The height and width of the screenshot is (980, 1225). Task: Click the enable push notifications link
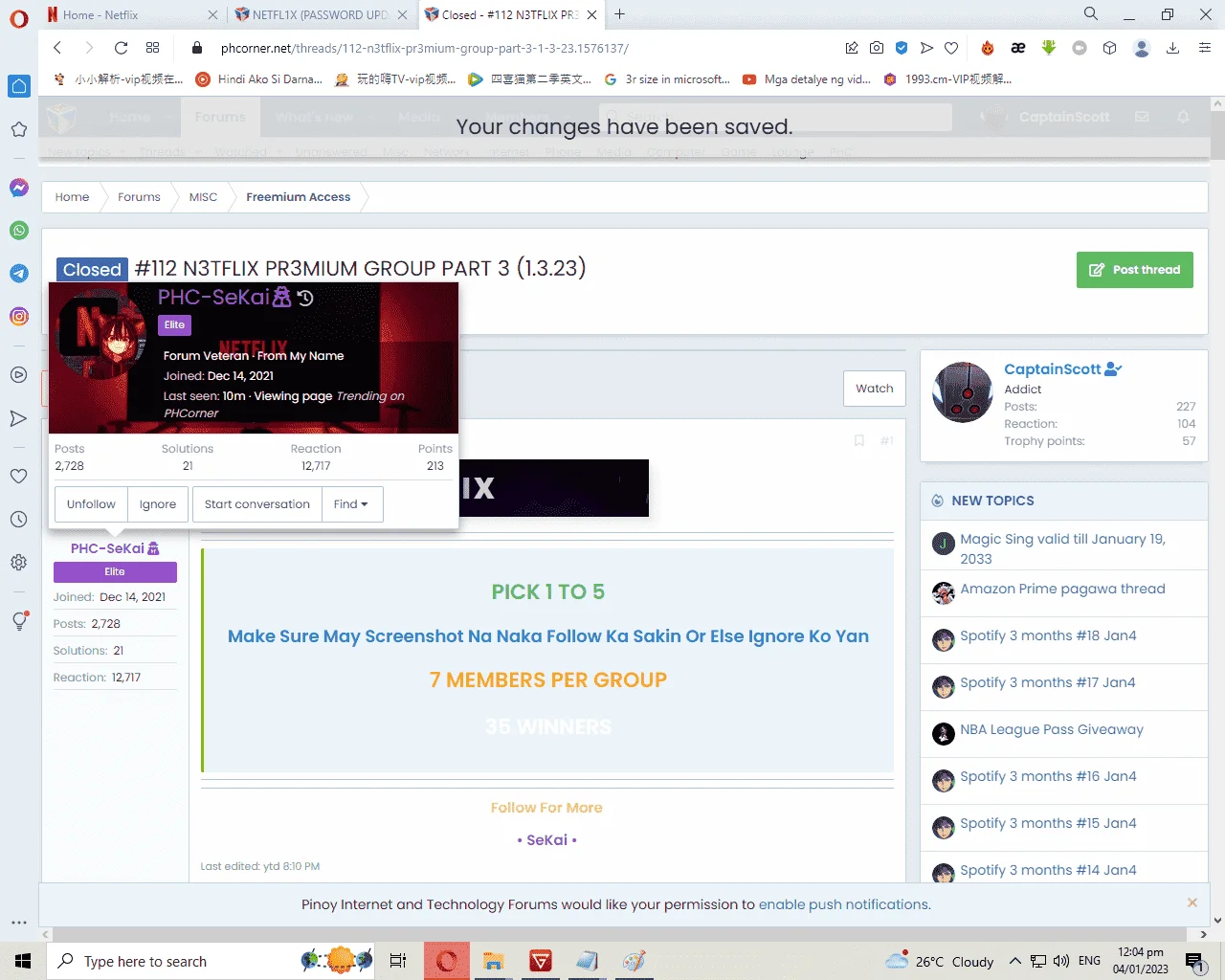pos(843,904)
